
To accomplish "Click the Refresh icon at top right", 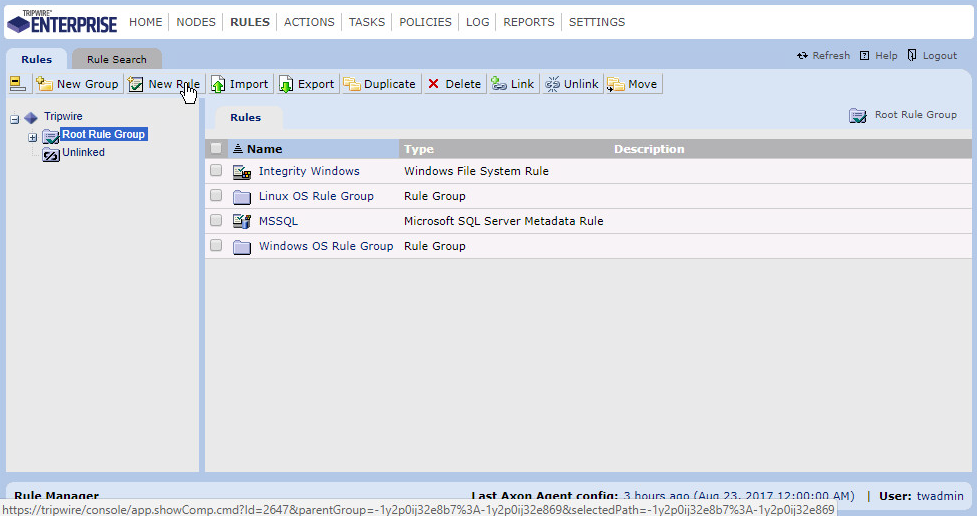I will coord(802,56).
